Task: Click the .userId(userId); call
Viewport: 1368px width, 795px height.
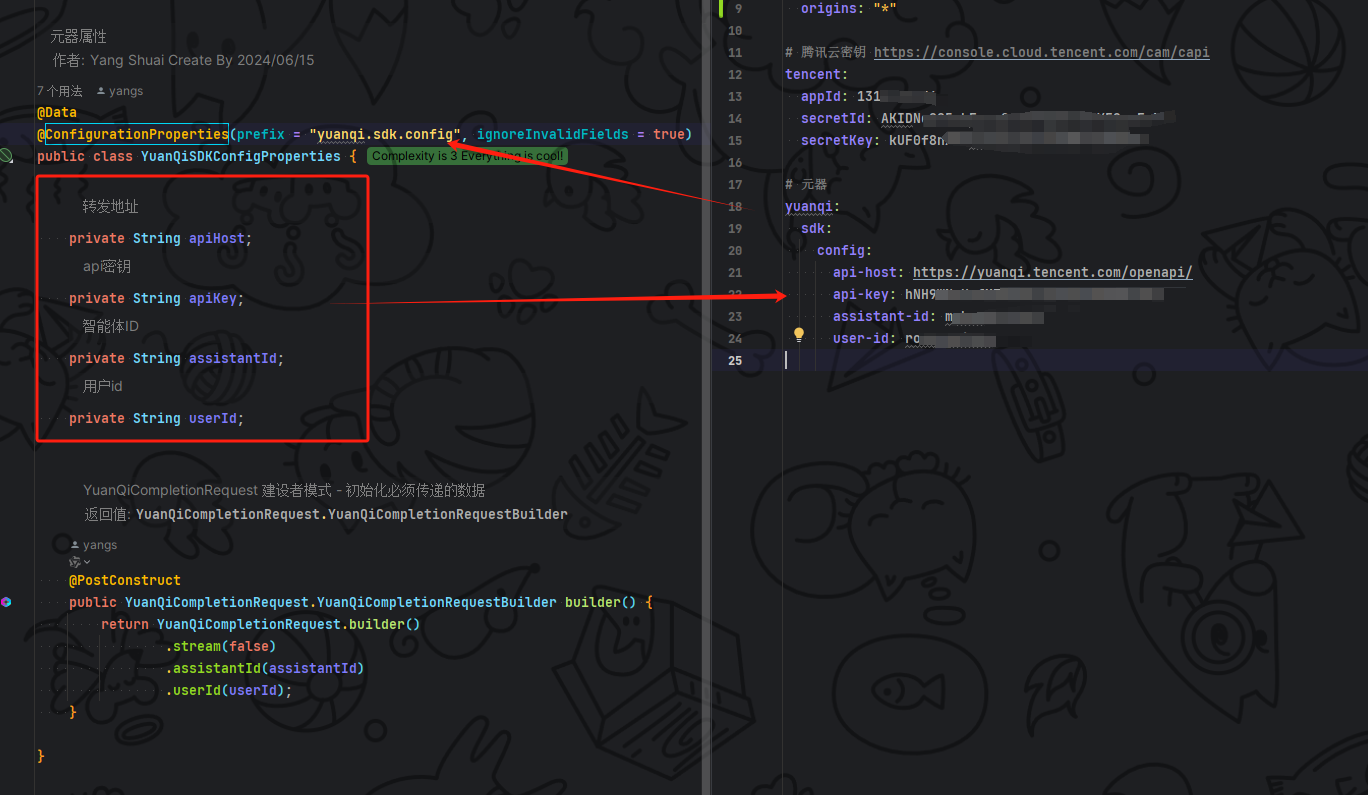Action: 229,690
